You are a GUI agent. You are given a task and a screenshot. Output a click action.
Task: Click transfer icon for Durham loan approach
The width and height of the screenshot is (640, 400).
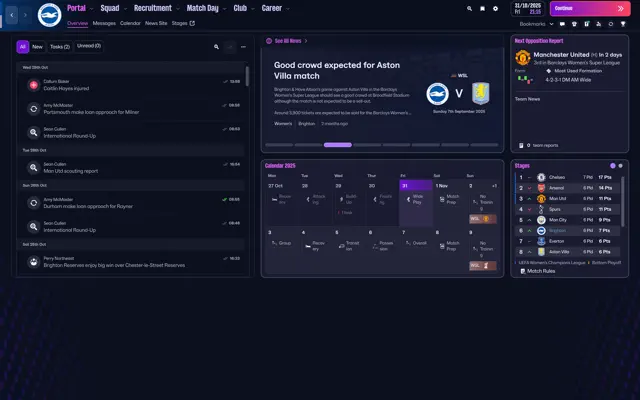(x=33, y=203)
